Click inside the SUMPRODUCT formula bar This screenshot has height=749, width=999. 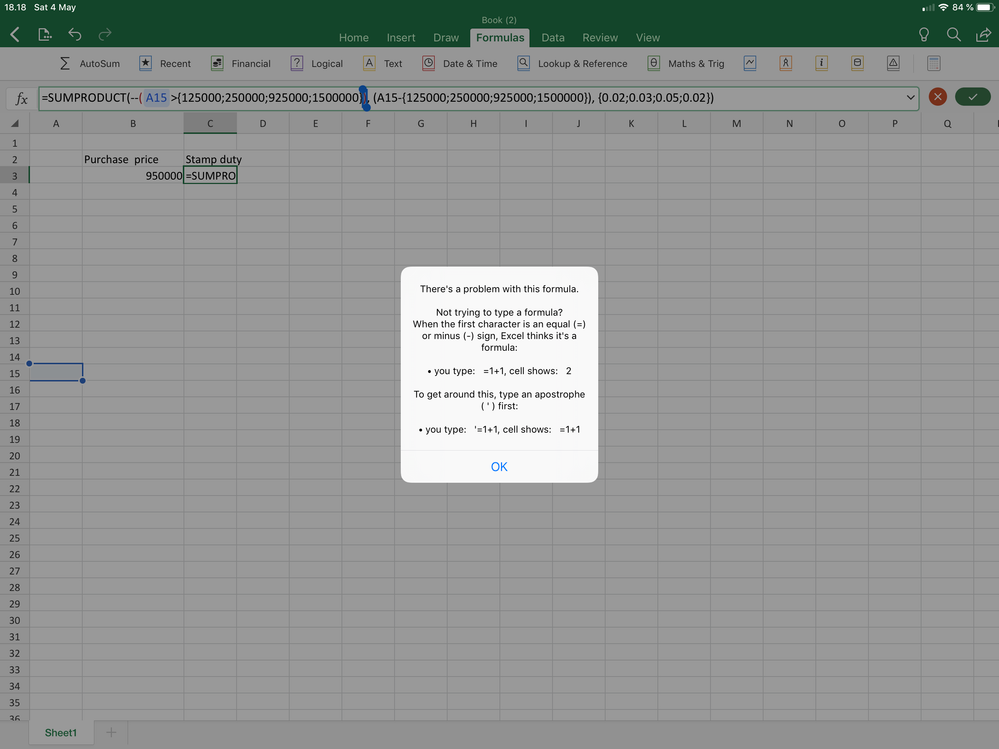click(478, 98)
